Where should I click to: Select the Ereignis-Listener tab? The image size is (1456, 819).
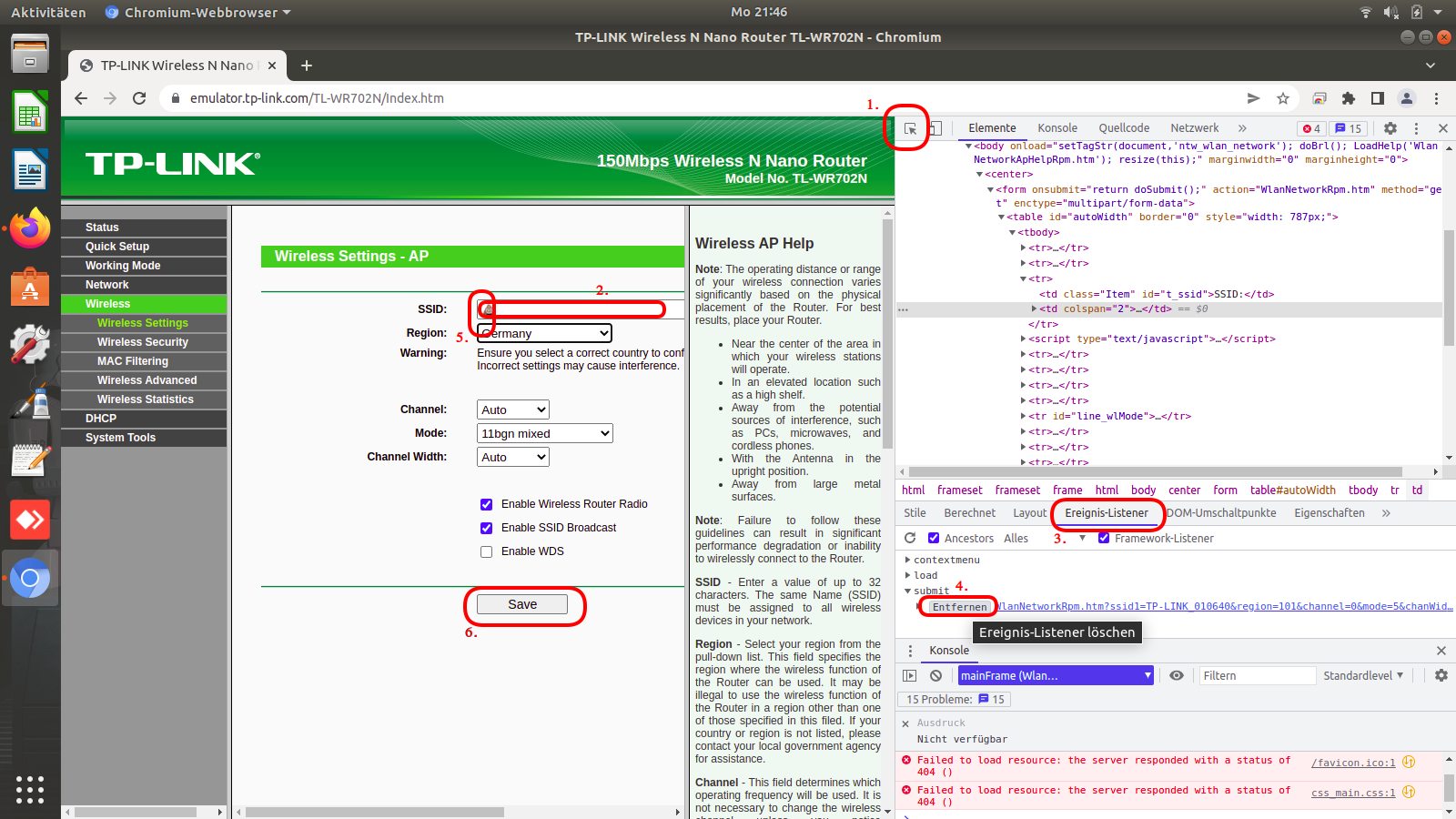tap(1107, 513)
